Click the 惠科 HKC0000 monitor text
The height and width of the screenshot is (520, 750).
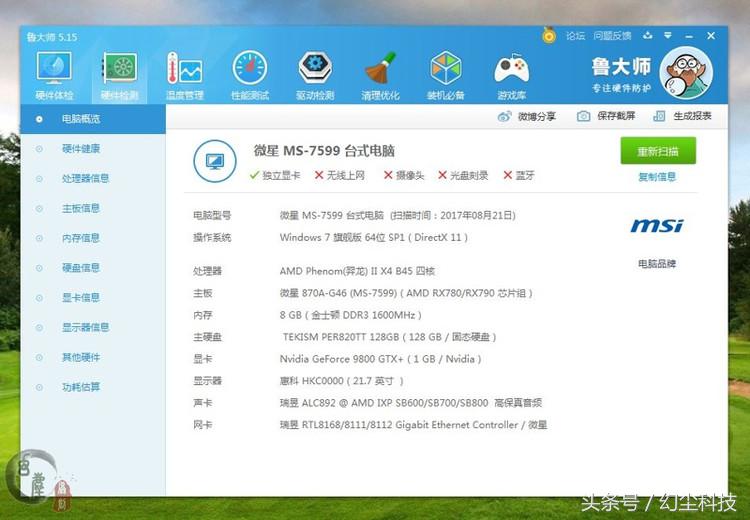point(342,381)
